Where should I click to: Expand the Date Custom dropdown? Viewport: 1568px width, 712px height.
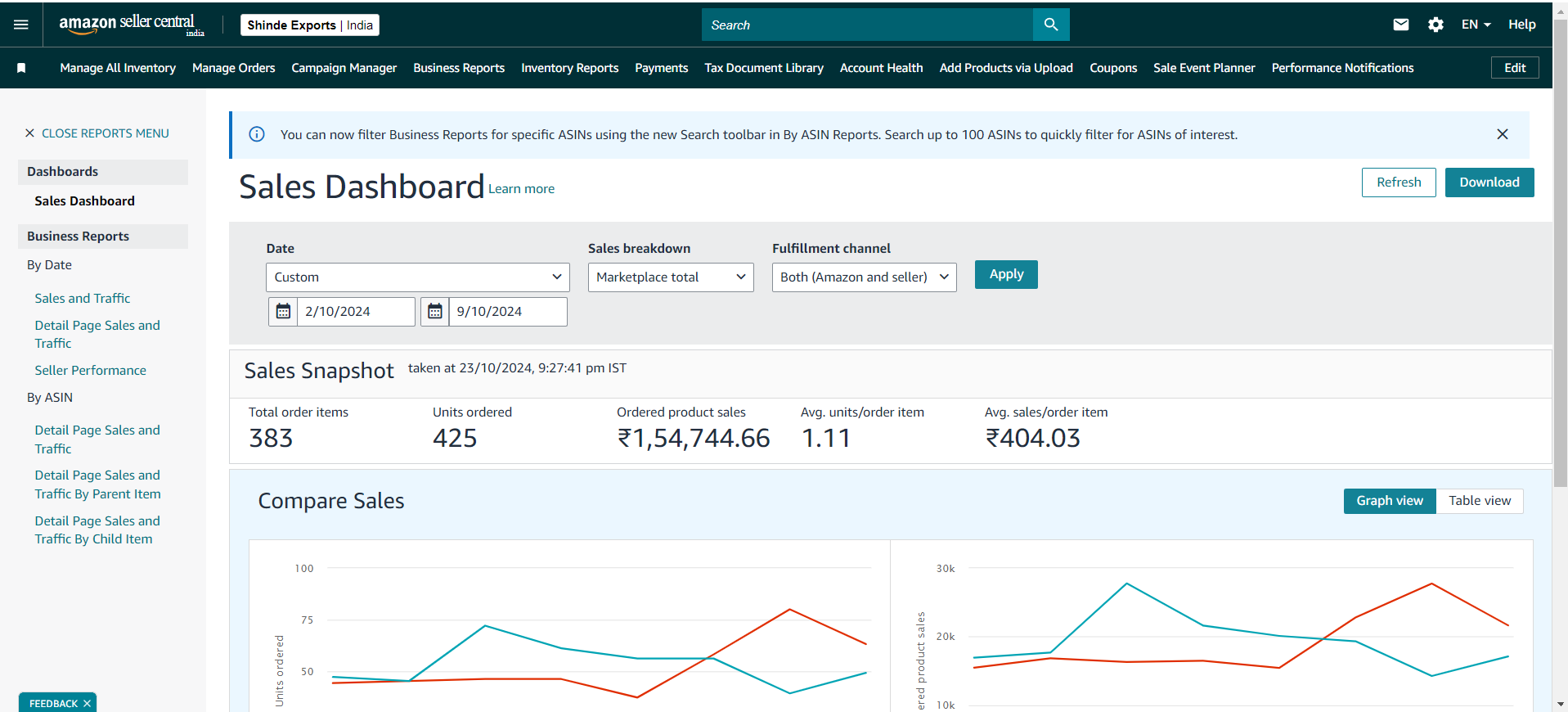click(418, 277)
